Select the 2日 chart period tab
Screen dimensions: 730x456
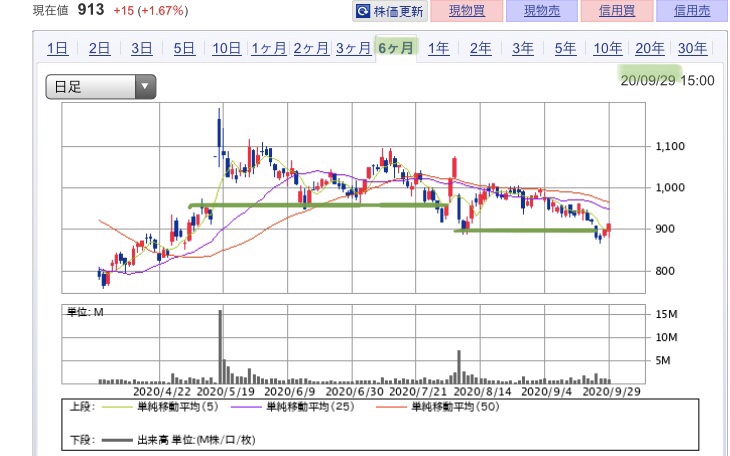coord(100,48)
